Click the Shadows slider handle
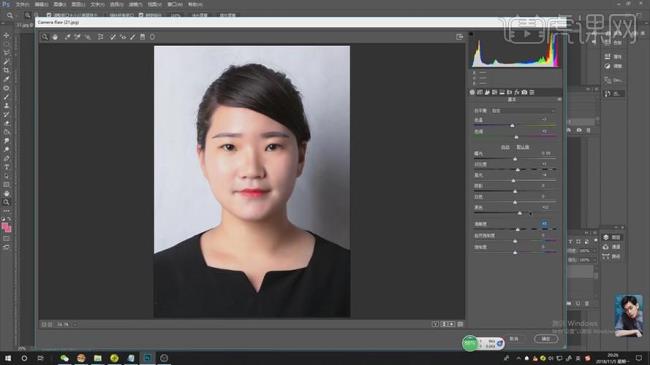The height and width of the screenshot is (365, 650). [515, 191]
